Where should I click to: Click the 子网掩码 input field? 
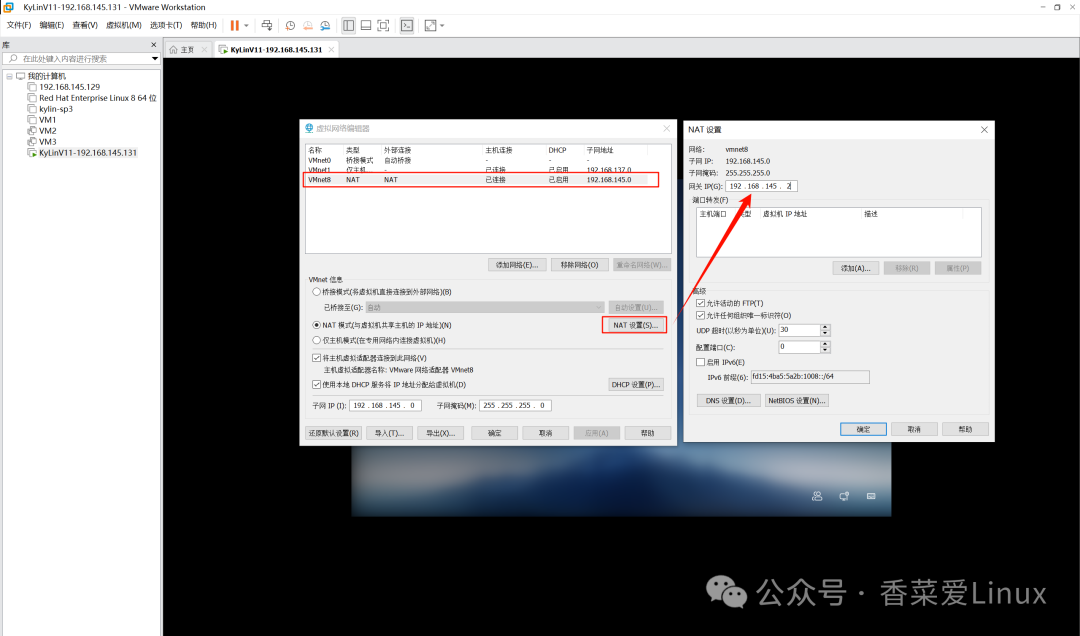click(x=515, y=406)
